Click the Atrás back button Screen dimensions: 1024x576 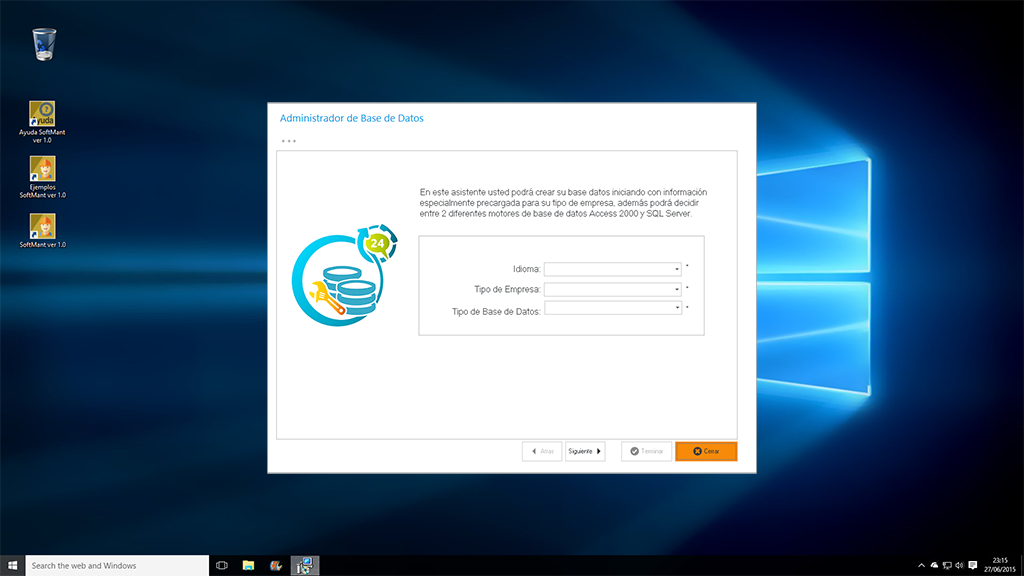pyautogui.click(x=542, y=451)
